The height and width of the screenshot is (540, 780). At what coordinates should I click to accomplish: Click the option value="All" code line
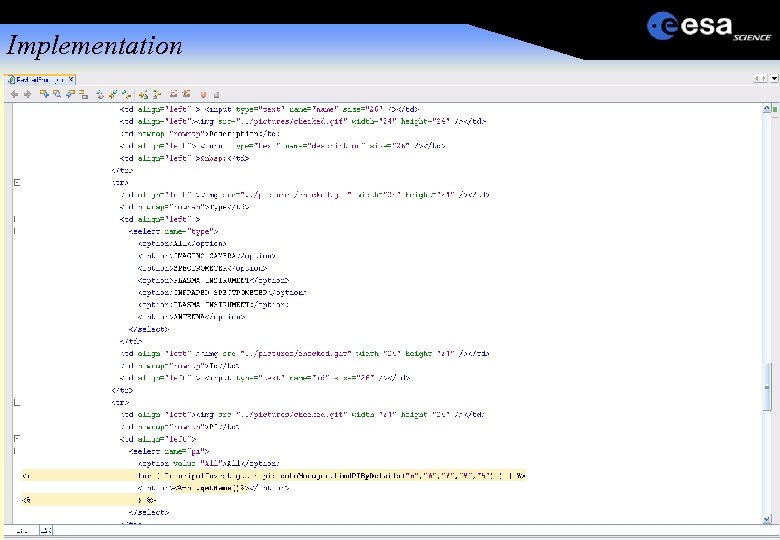209,463
